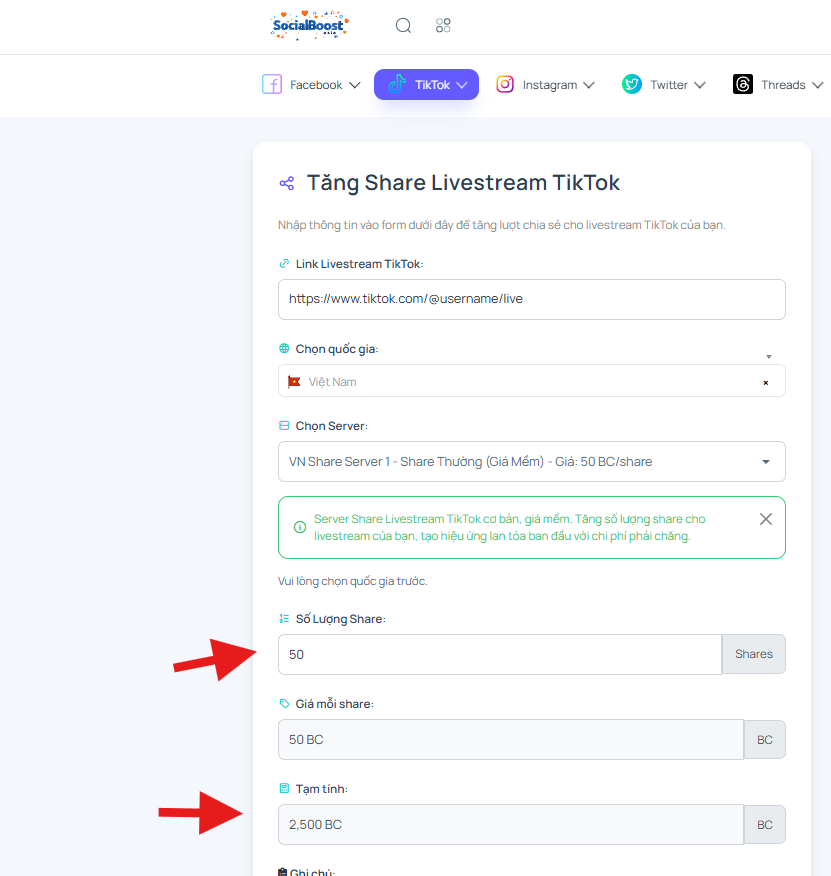Click the Số Lượng Share quantity field

coord(500,654)
